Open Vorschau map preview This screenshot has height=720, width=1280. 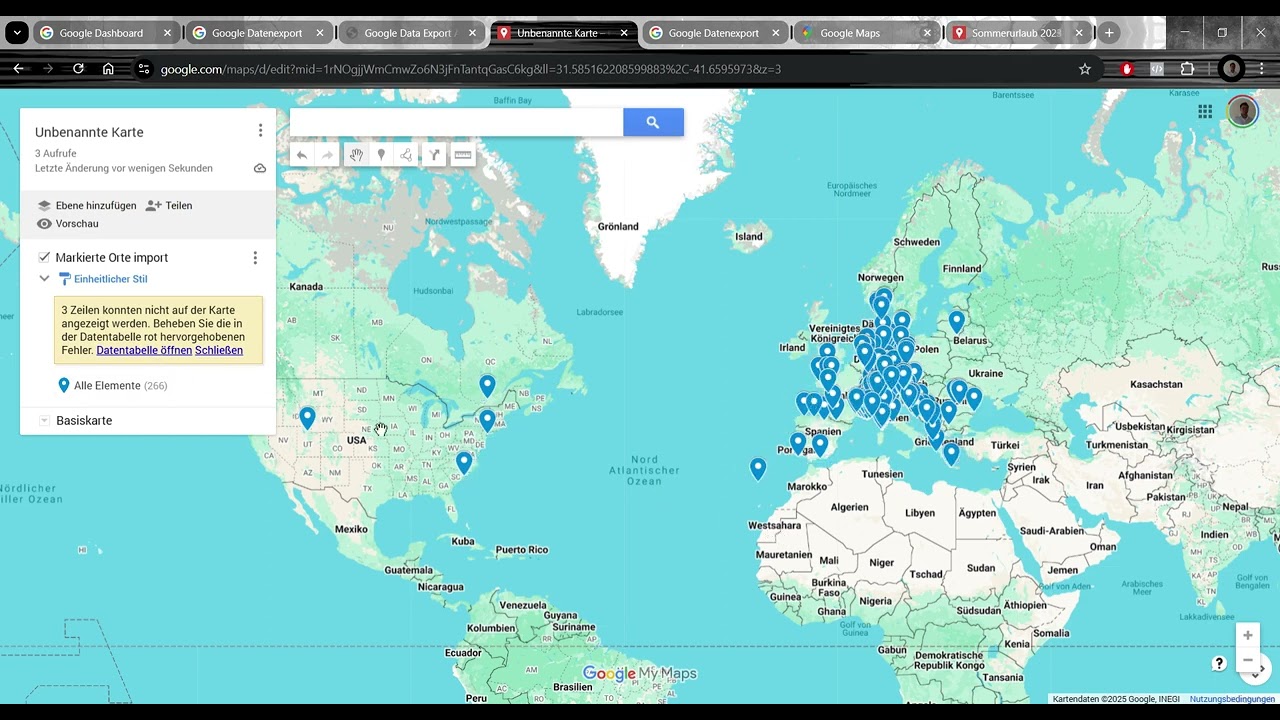point(68,224)
